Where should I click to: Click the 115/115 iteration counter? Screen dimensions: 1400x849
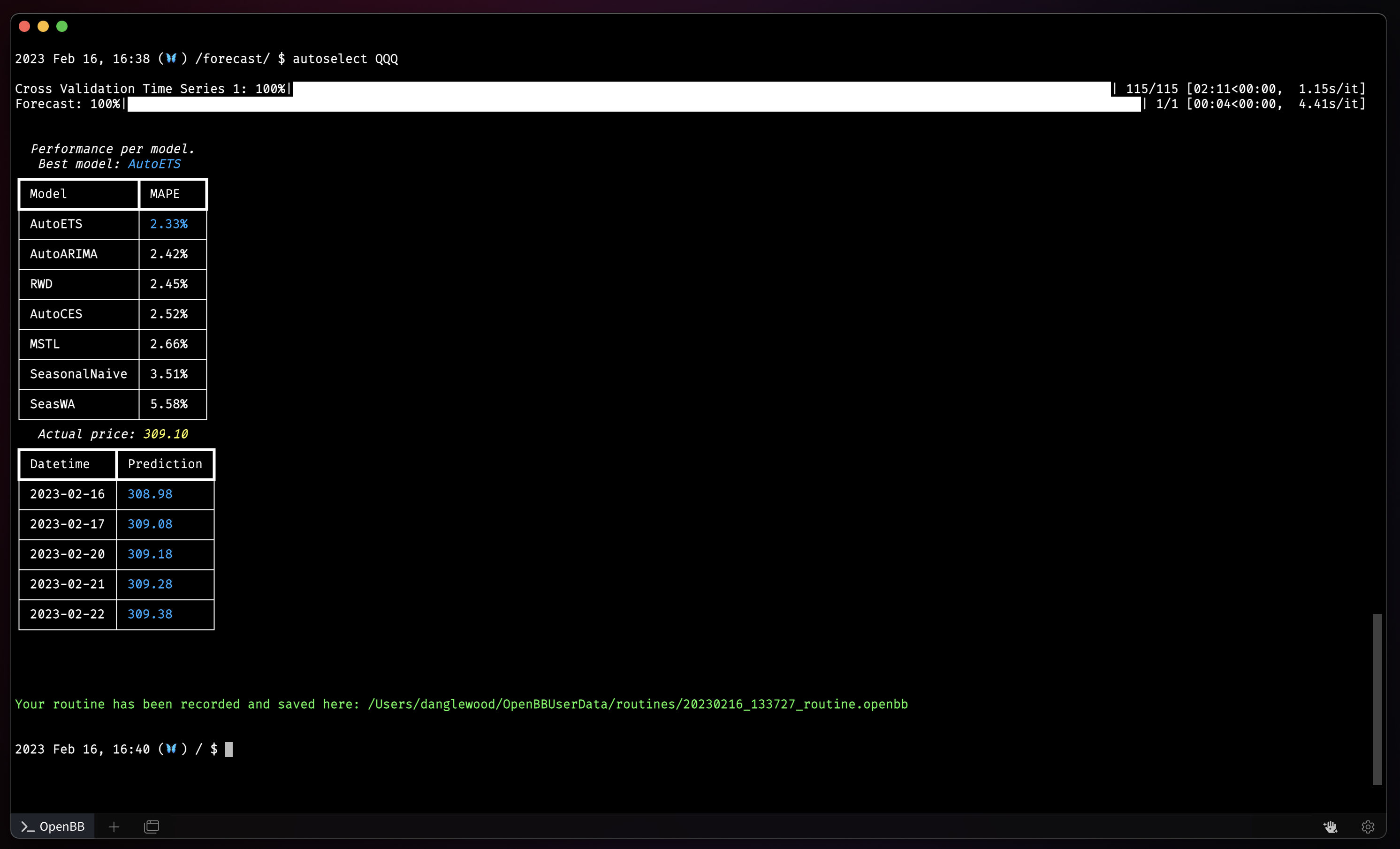tap(1152, 89)
